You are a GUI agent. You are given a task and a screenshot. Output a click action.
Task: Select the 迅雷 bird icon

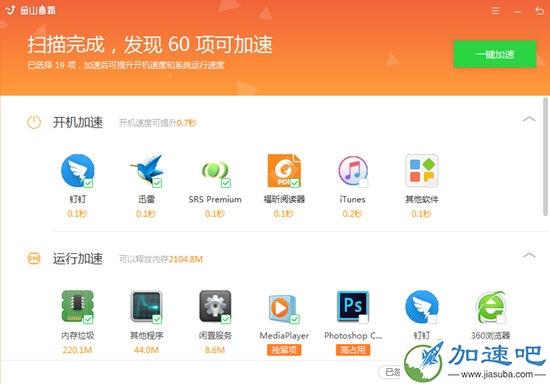point(146,171)
